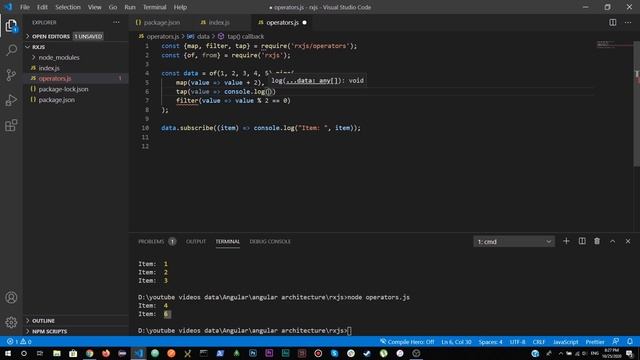
Task: Kill the terminal with trash icon
Action: pyautogui.click(x=597, y=241)
